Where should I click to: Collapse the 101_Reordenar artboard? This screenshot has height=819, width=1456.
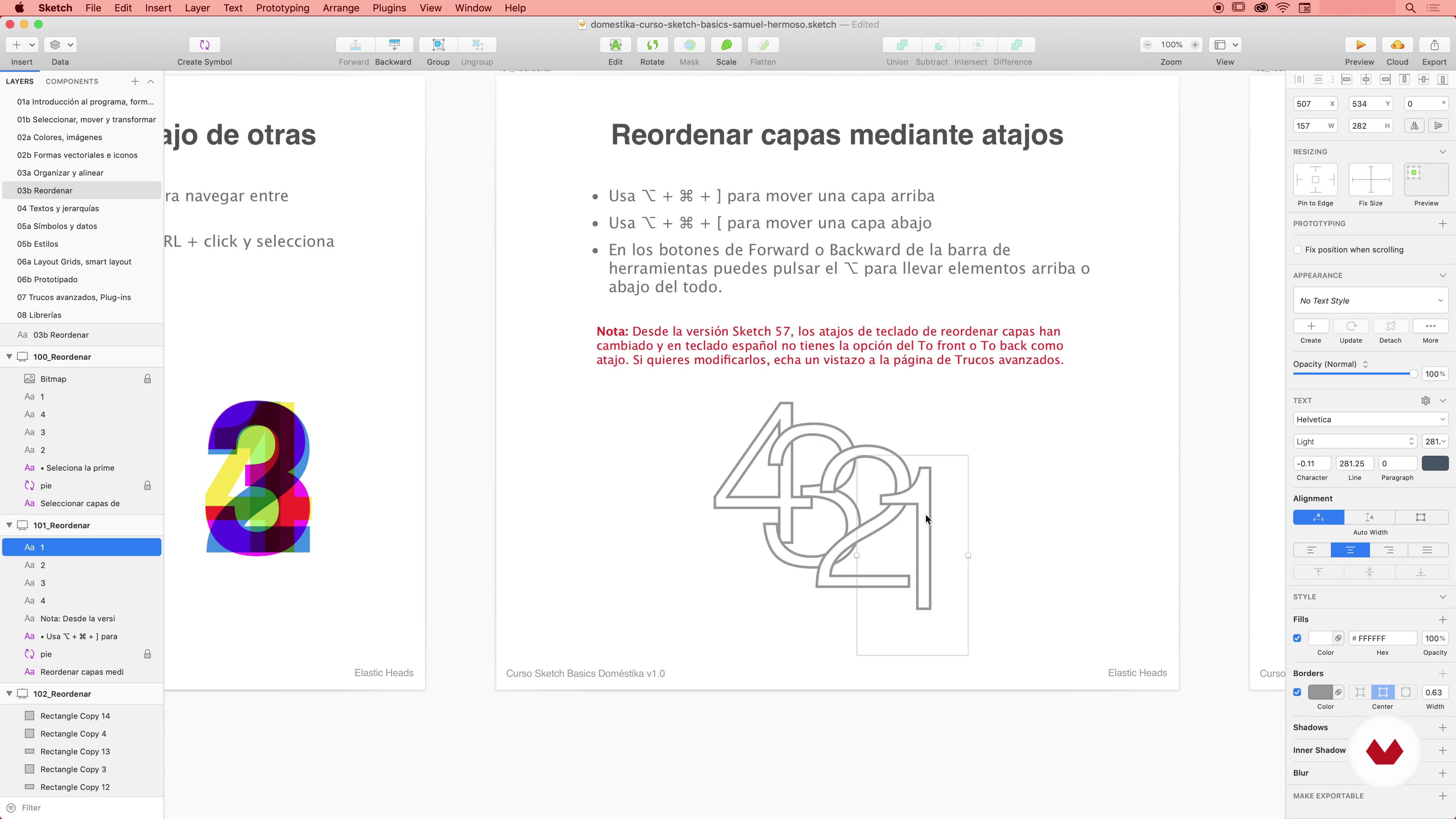pos(9,525)
